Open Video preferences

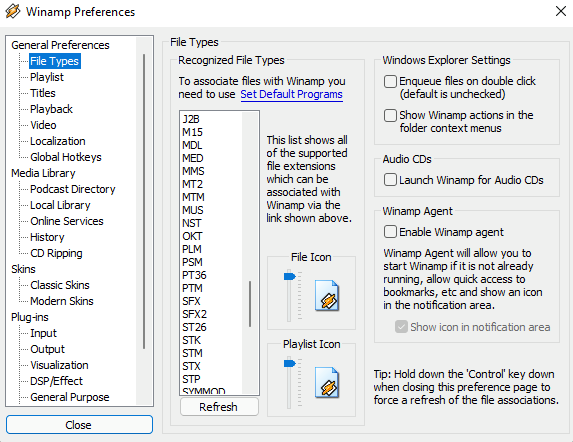coord(43,125)
